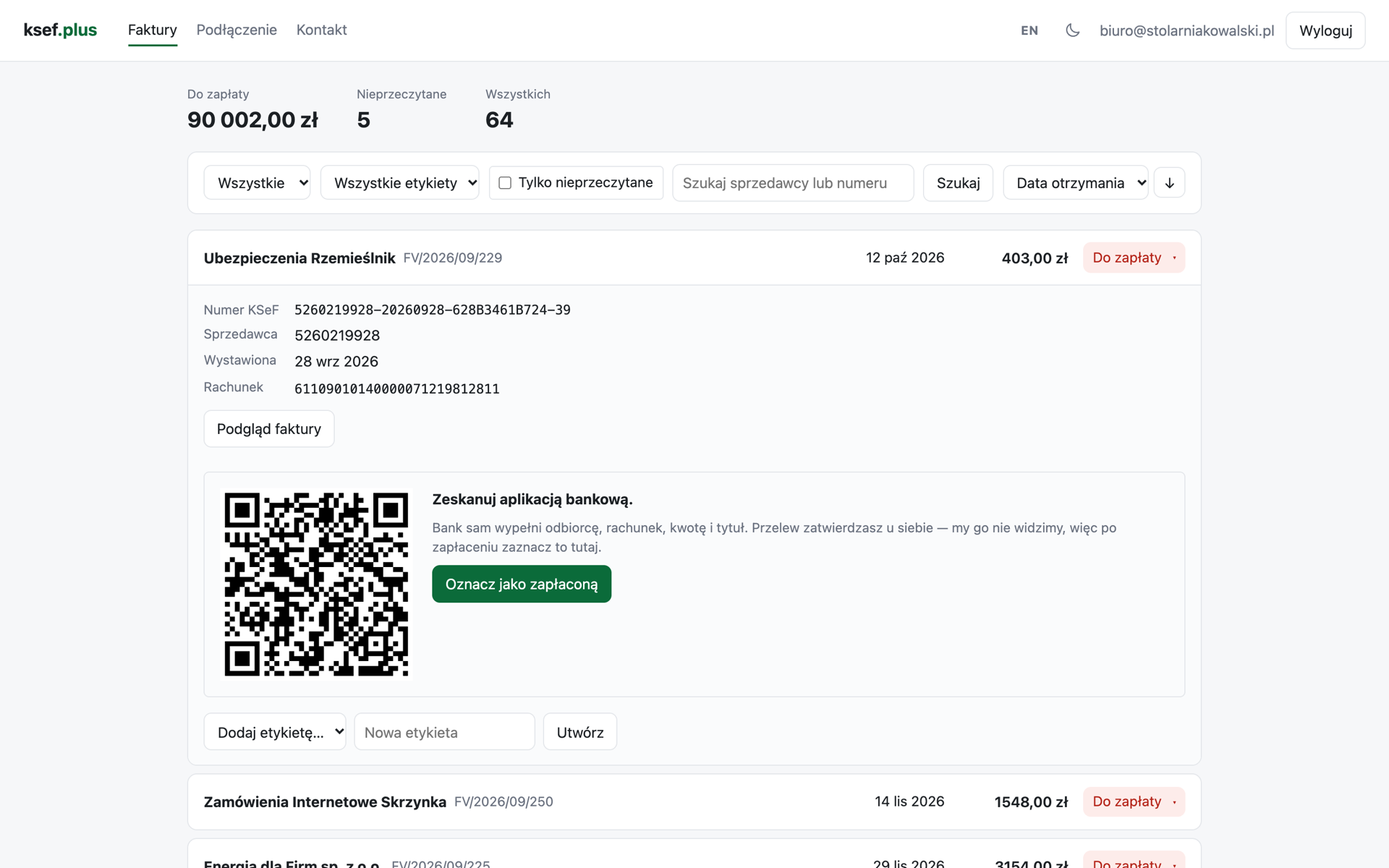Screen dimensions: 1389x868
Task: Click seller NIP 5260219928 value
Action: point(337,335)
